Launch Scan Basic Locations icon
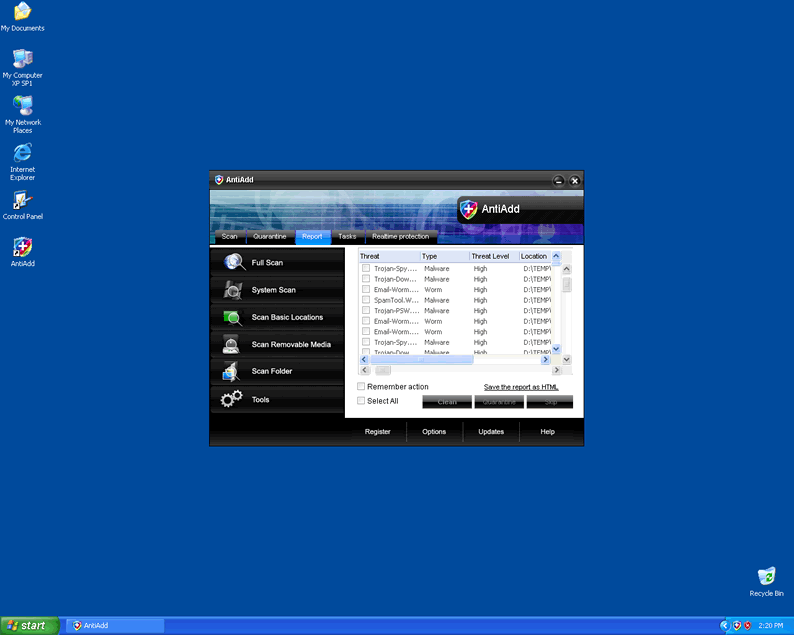 click(233, 318)
